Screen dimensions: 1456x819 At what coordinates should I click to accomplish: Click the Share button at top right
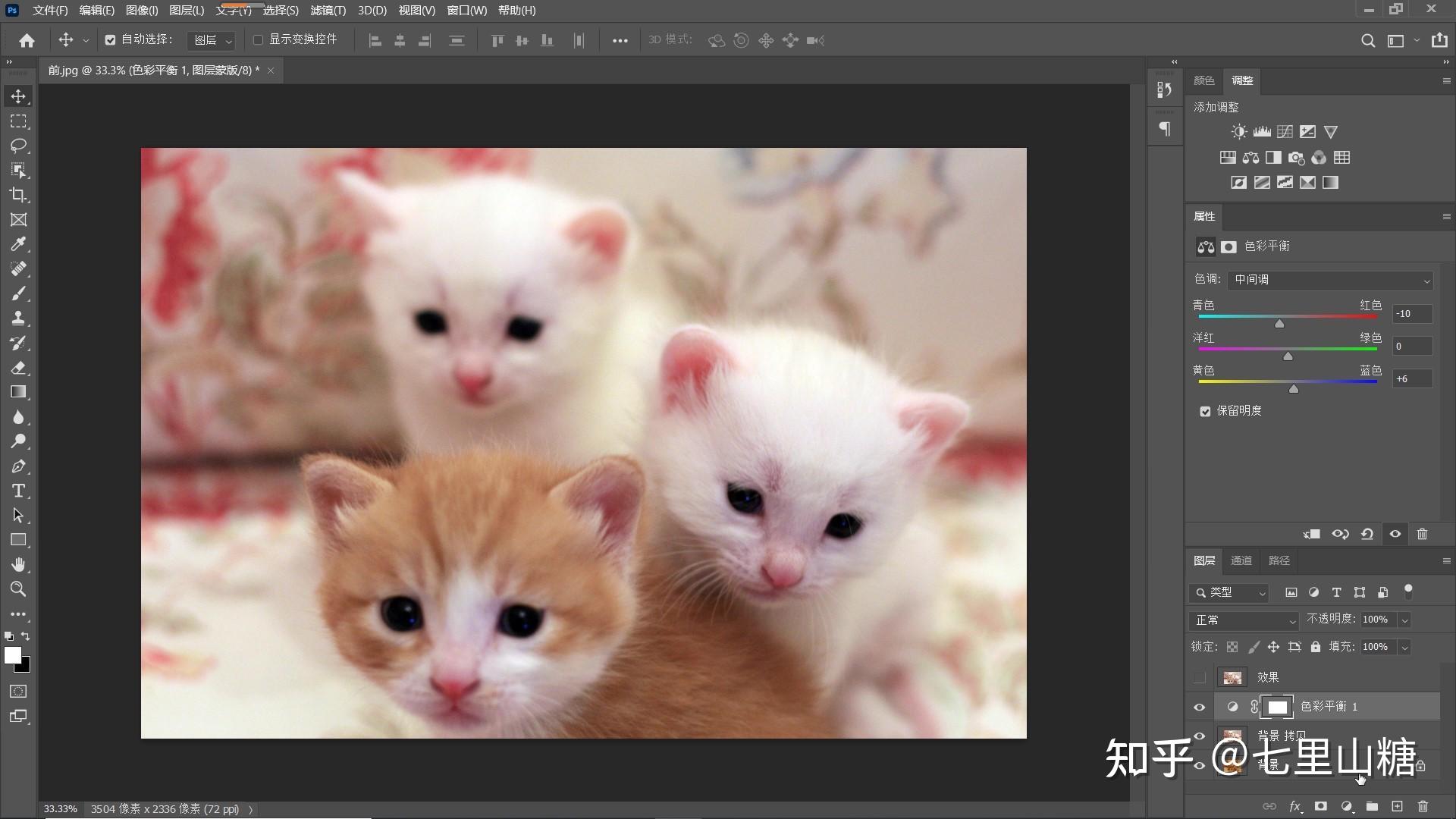click(1439, 40)
